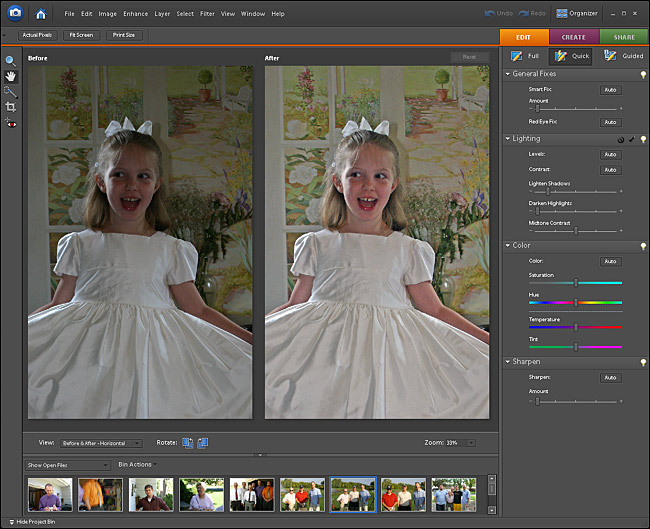Select the Crop tool
Image resolution: width=650 pixels, height=529 pixels.
coord(11,107)
